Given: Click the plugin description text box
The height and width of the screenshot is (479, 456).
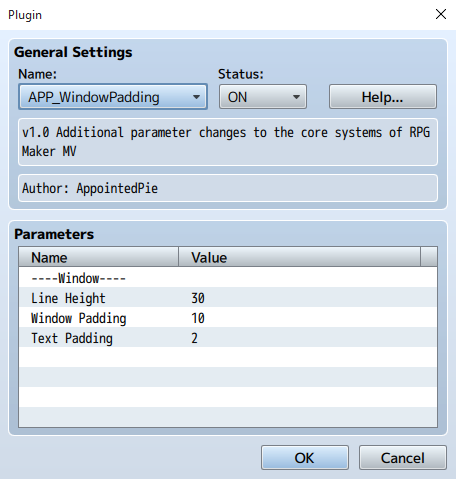Looking at the screenshot, I should (x=228, y=142).
